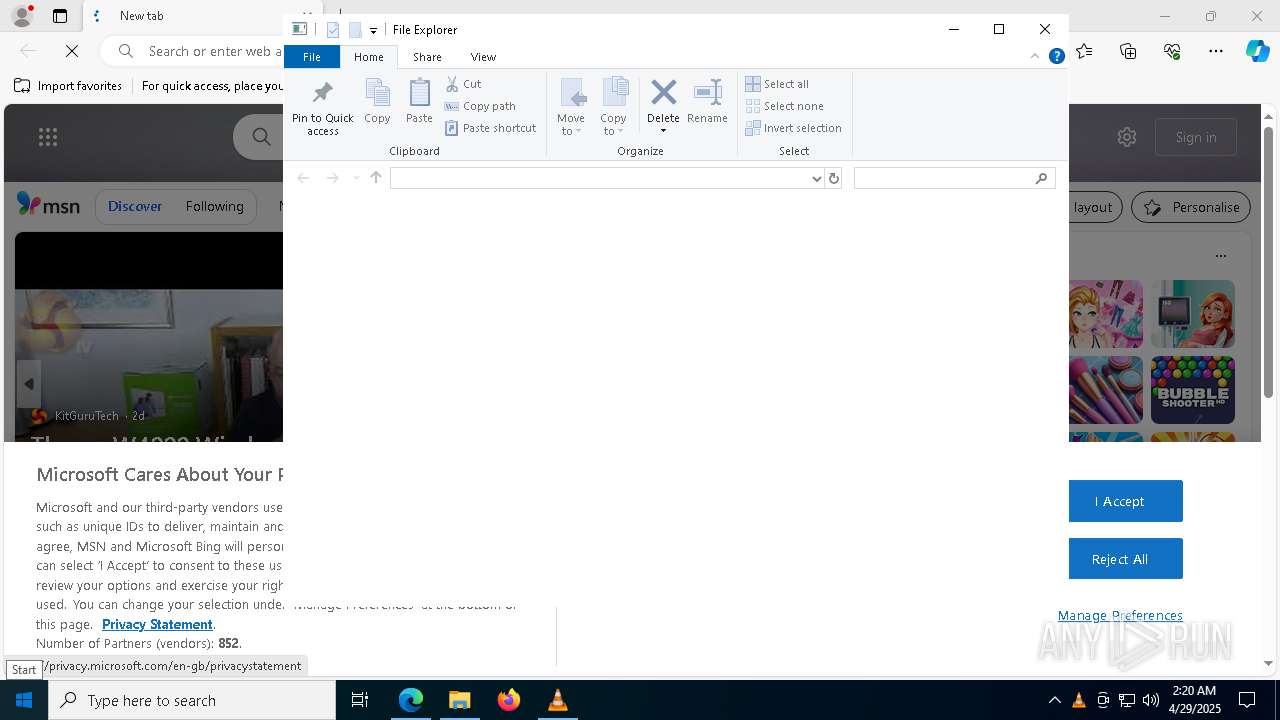
Task: Open Task View on taskbar
Action: 360,700
